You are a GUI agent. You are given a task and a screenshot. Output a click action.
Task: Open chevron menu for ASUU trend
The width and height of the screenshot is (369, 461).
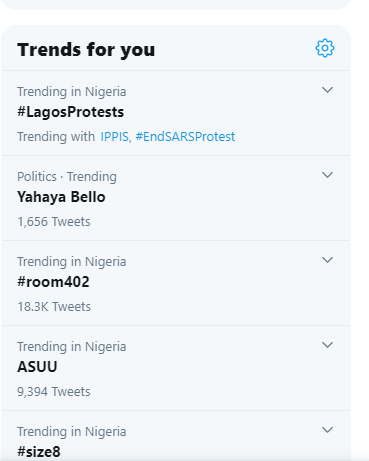point(327,345)
